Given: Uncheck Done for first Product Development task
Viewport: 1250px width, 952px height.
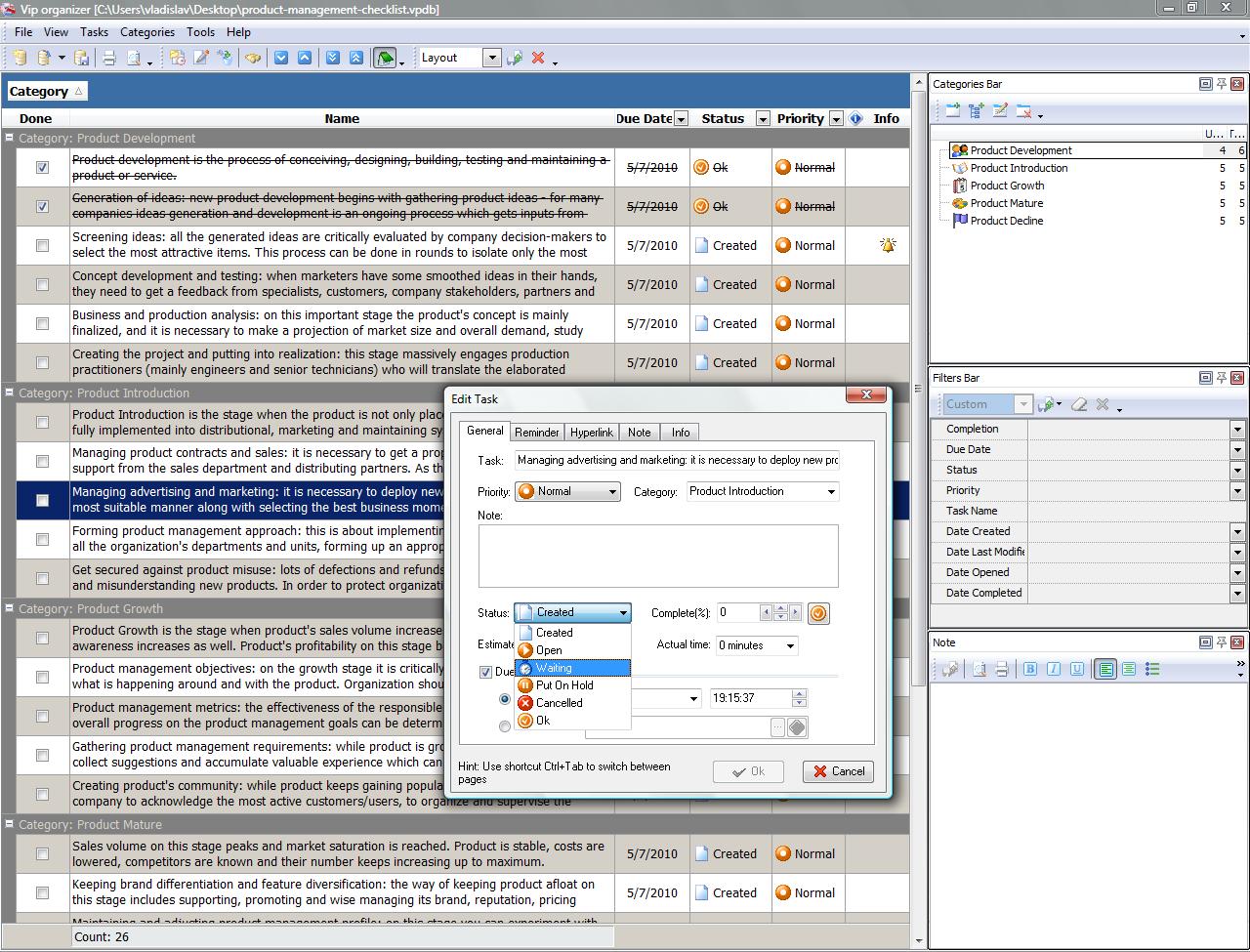Looking at the screenshot, I should tap(42, 168).
